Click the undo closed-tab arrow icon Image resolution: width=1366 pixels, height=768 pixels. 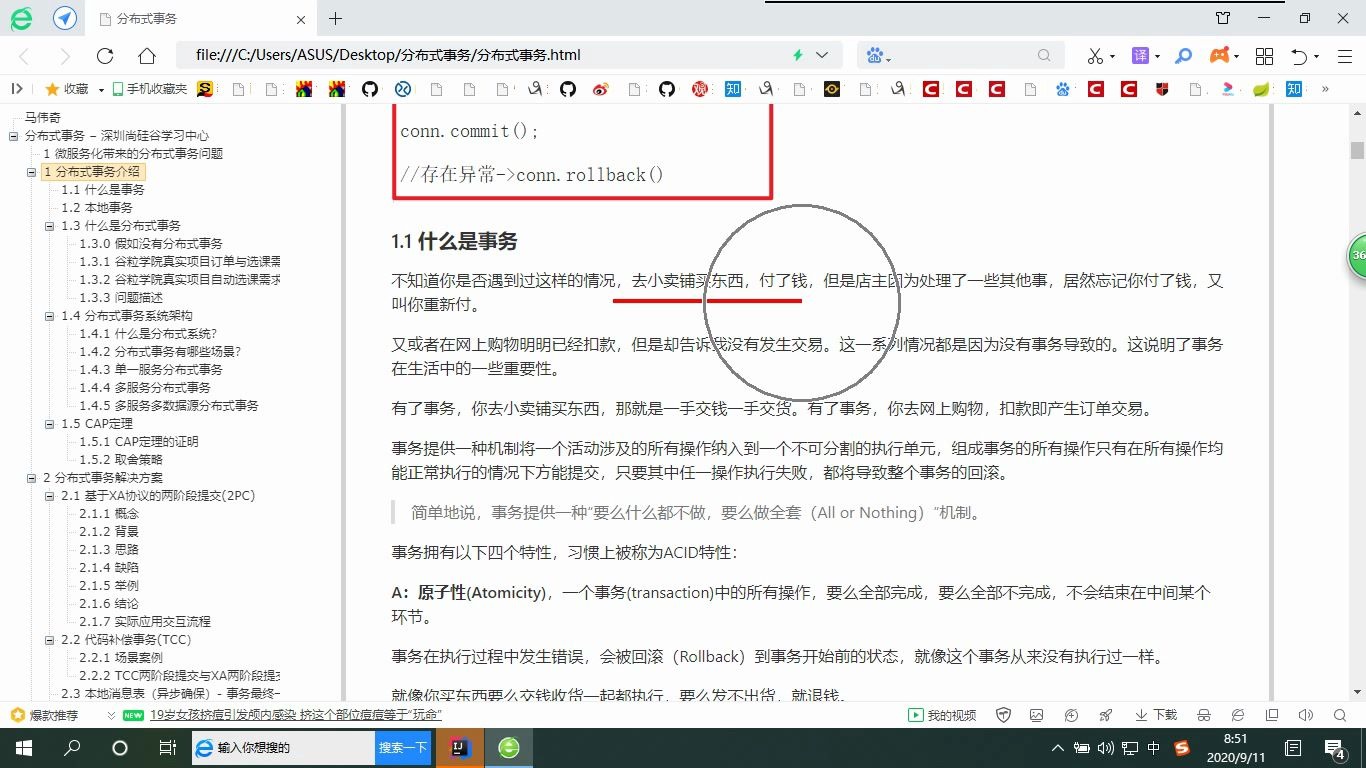(1299, 56)
